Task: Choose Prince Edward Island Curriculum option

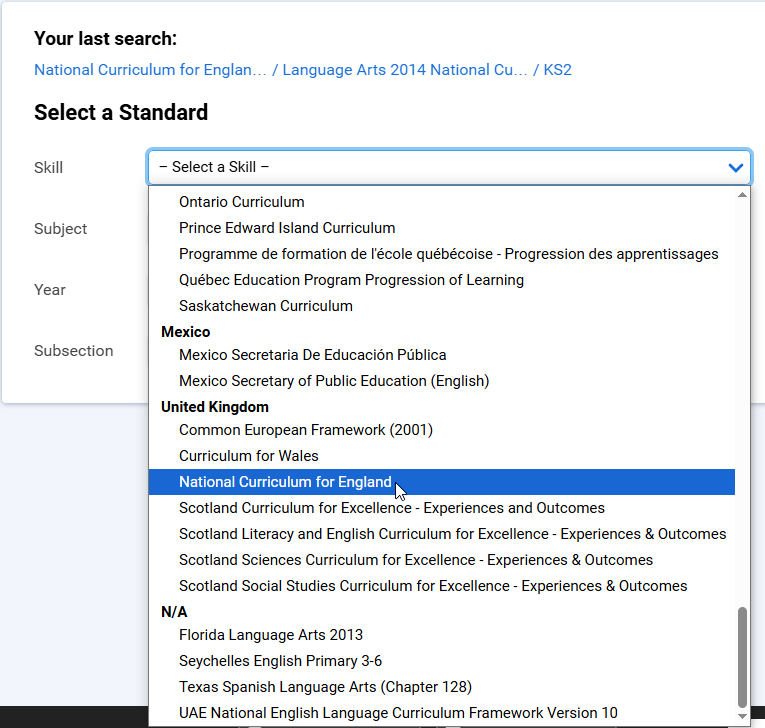Action: click(442, 228)
